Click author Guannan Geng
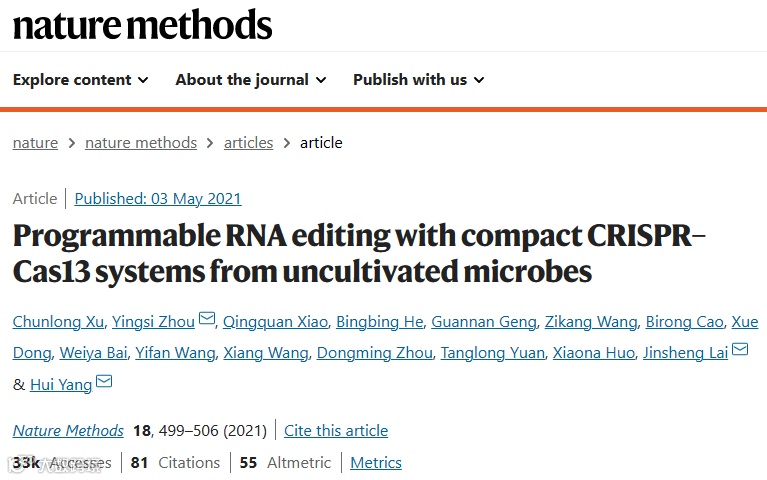The width and height of the screenshot is (767, 480). (x=484, y=322)
